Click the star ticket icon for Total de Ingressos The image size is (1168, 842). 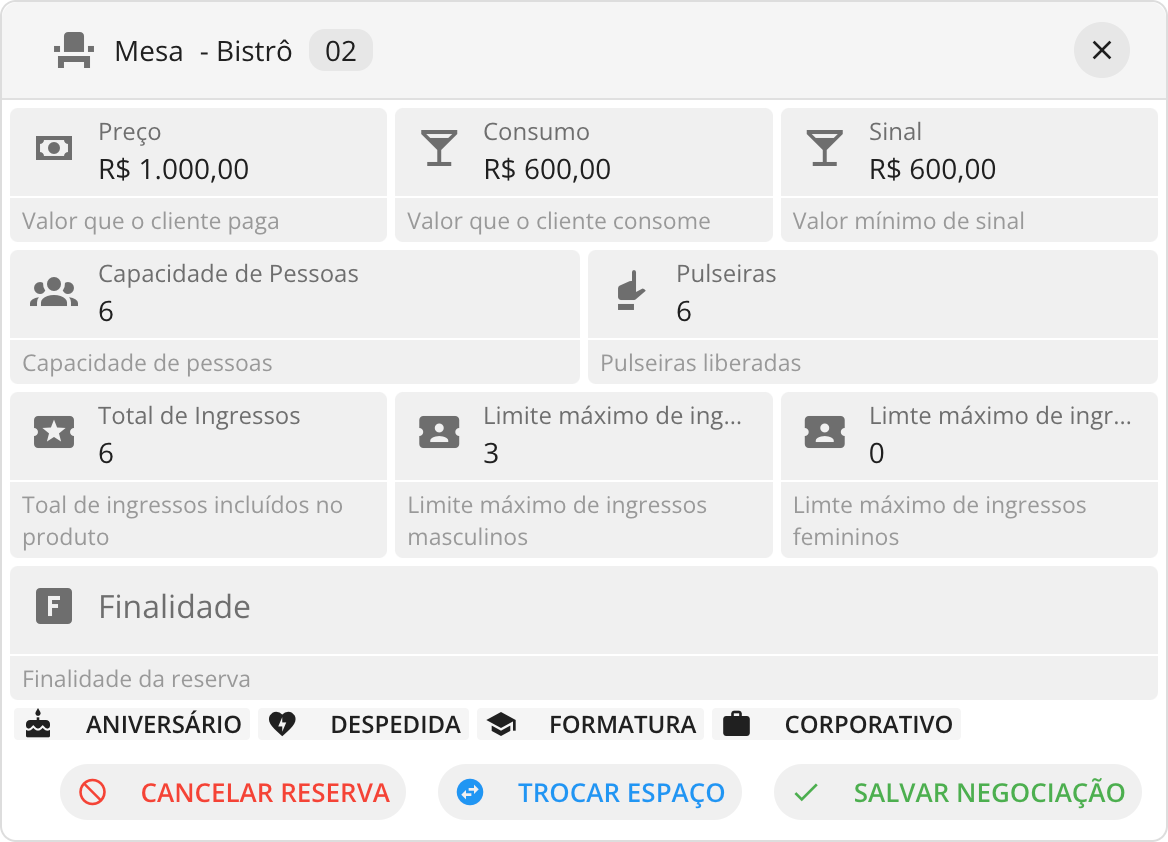click(54, 432)
